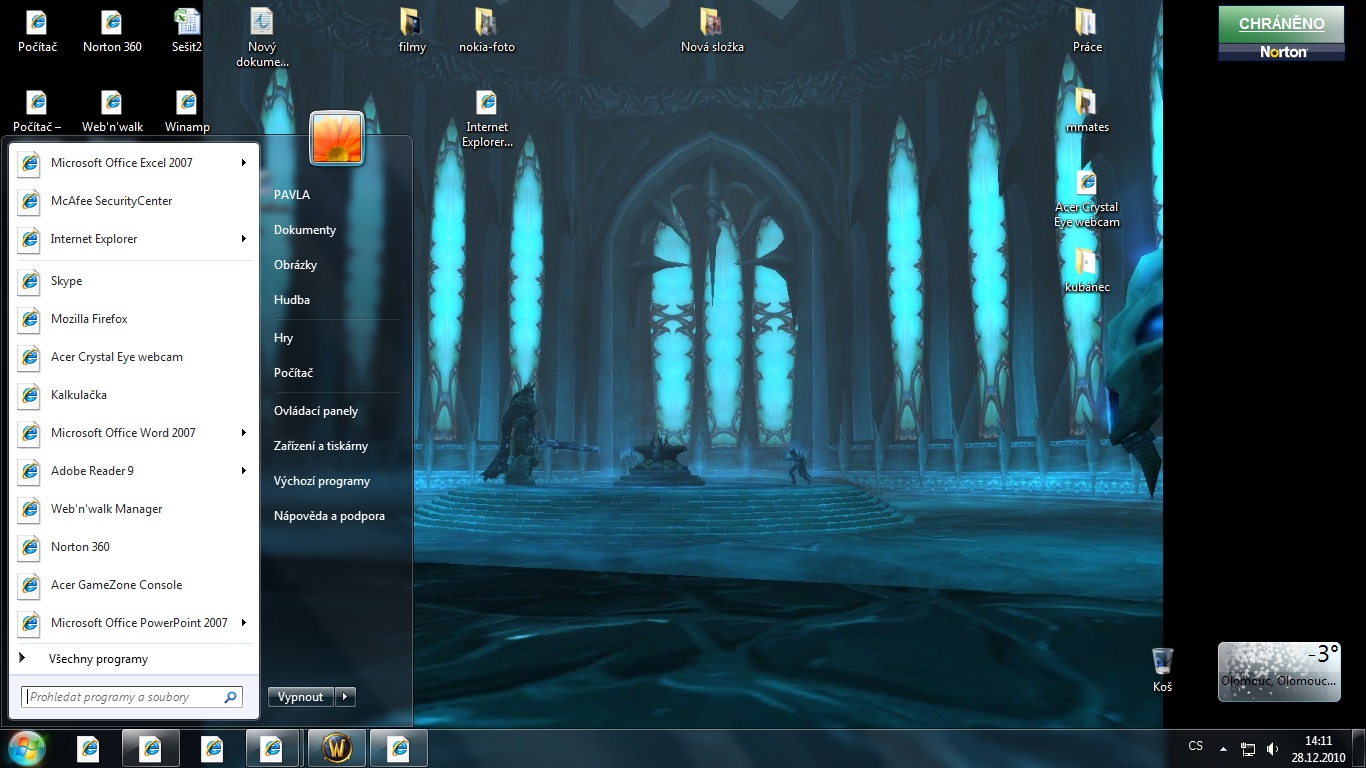This screenshot has width=1366, height=768.
Task: Open the kubanec folder on desktop
Action: (x=1087, y=270)
